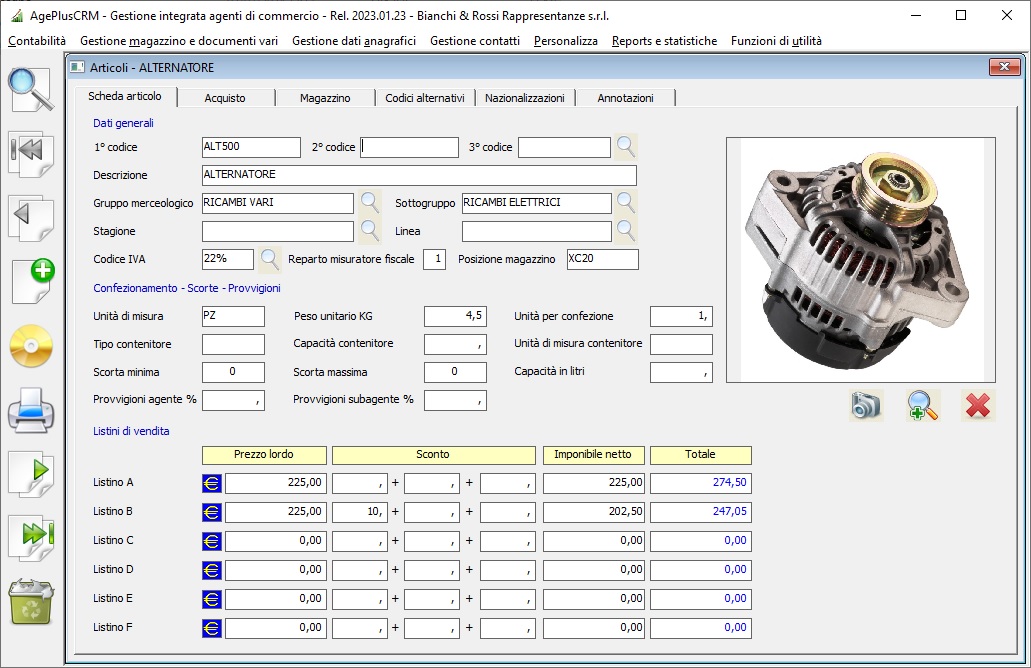Screen dimensions: 1031x668
Task: Open the Gruppo merceologico lookup
Action: 370,203
